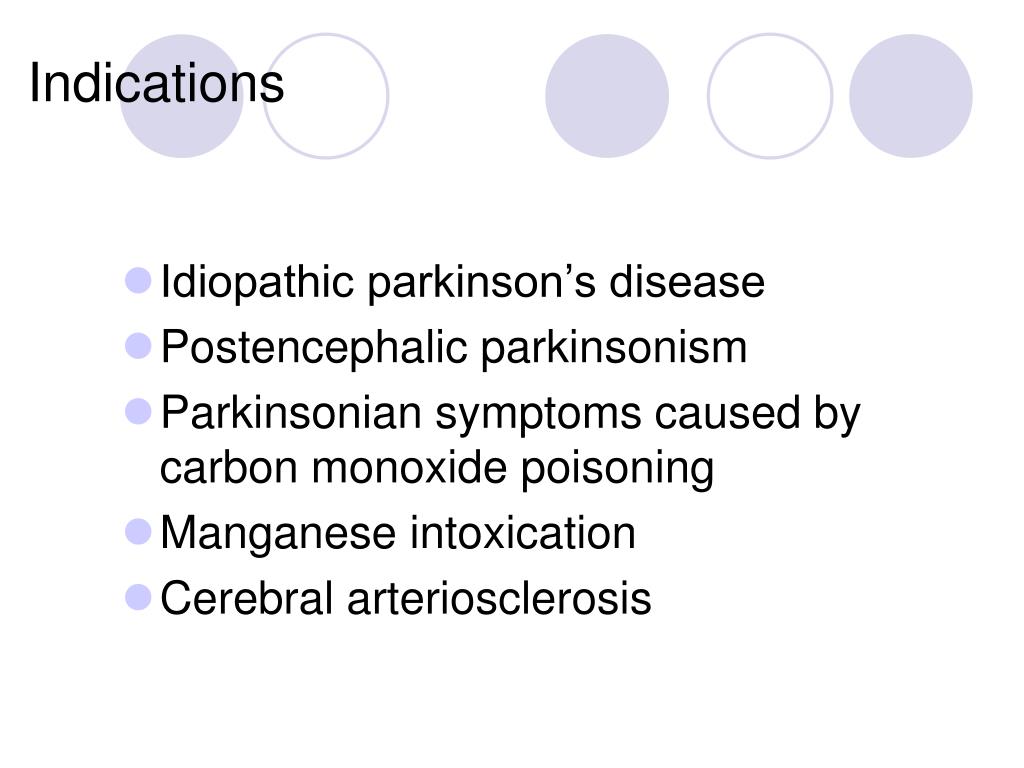Click the outlined circle right of the title

click(x=326, y=96)
